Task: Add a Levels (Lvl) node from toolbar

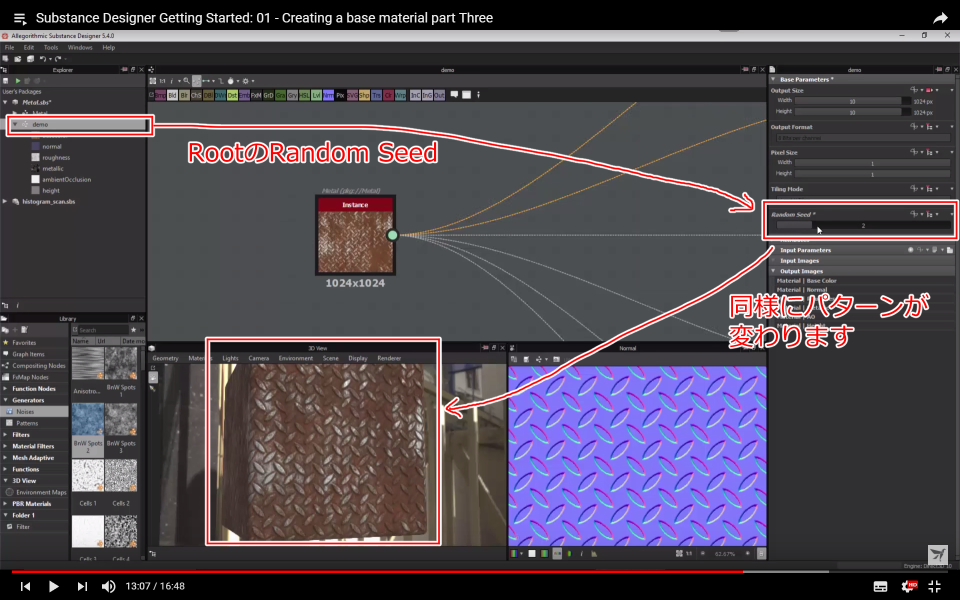Action: point(317,95)
